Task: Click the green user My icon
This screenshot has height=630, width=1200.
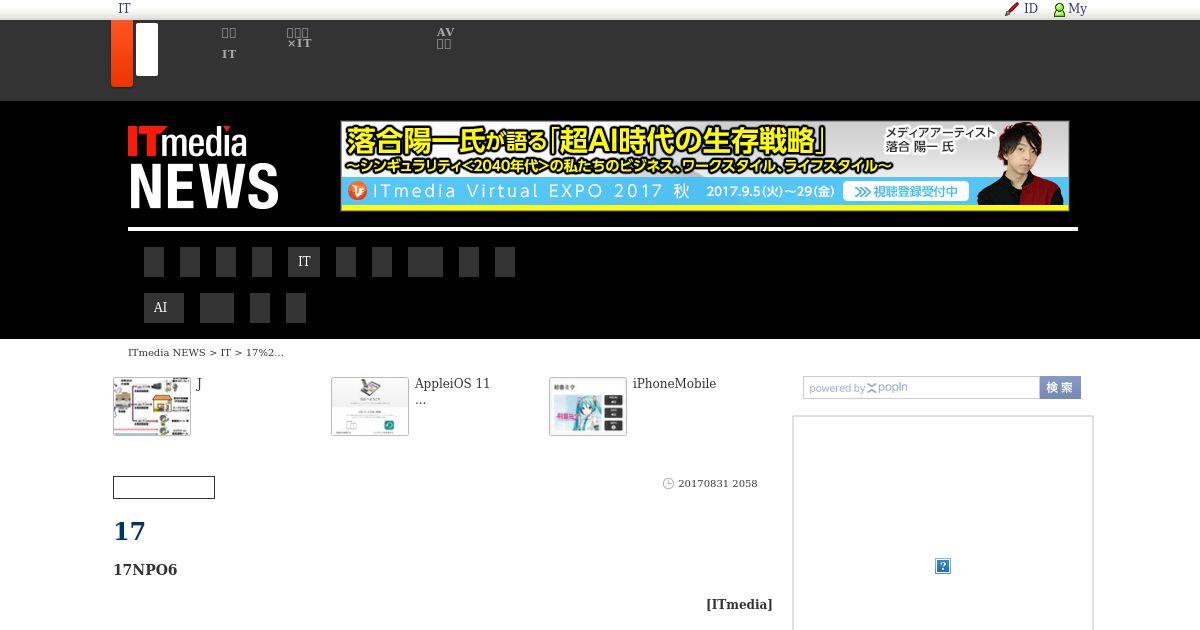Action: [1059, 10]
